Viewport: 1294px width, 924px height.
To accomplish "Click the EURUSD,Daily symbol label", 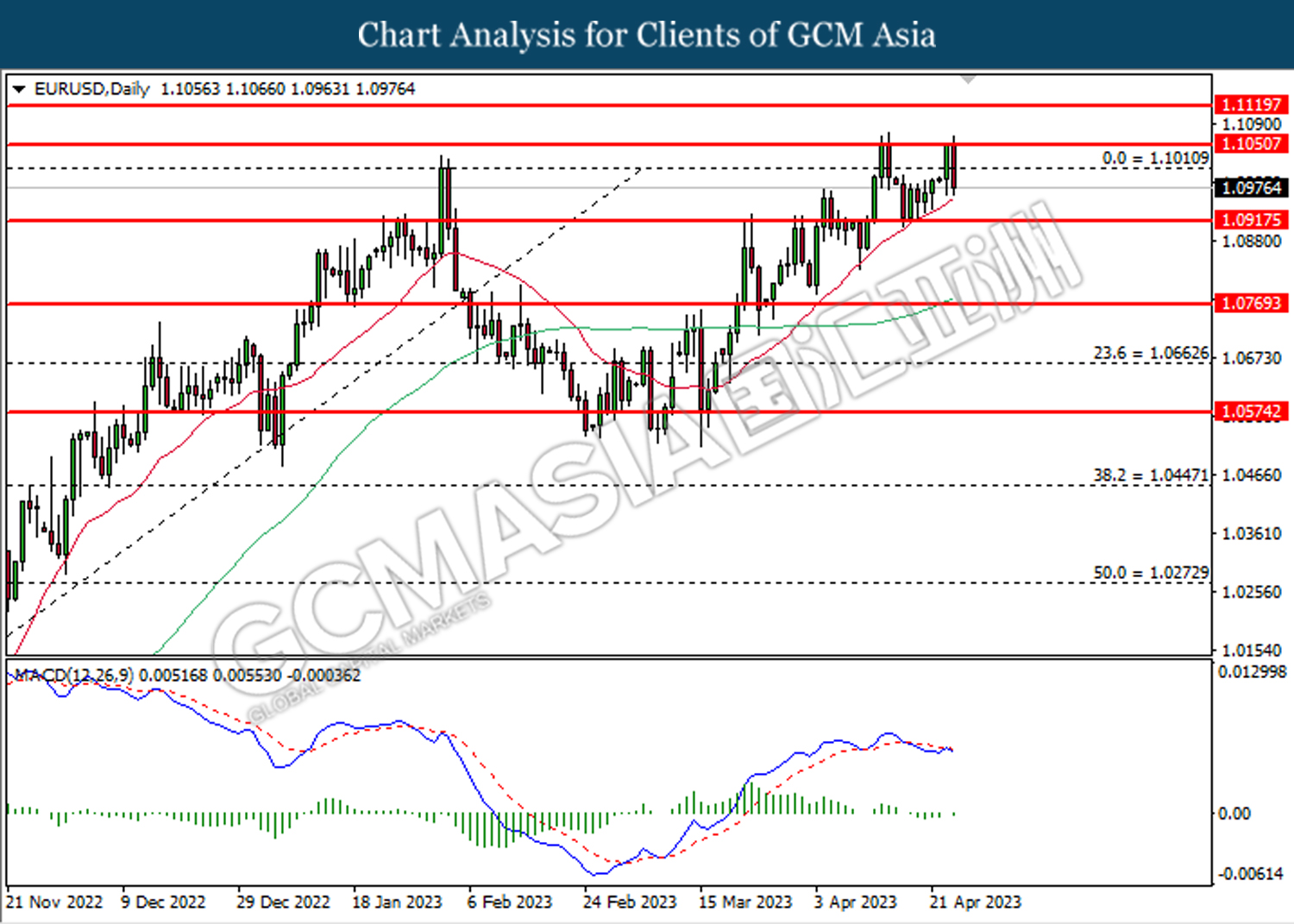I will coord(92,89).
